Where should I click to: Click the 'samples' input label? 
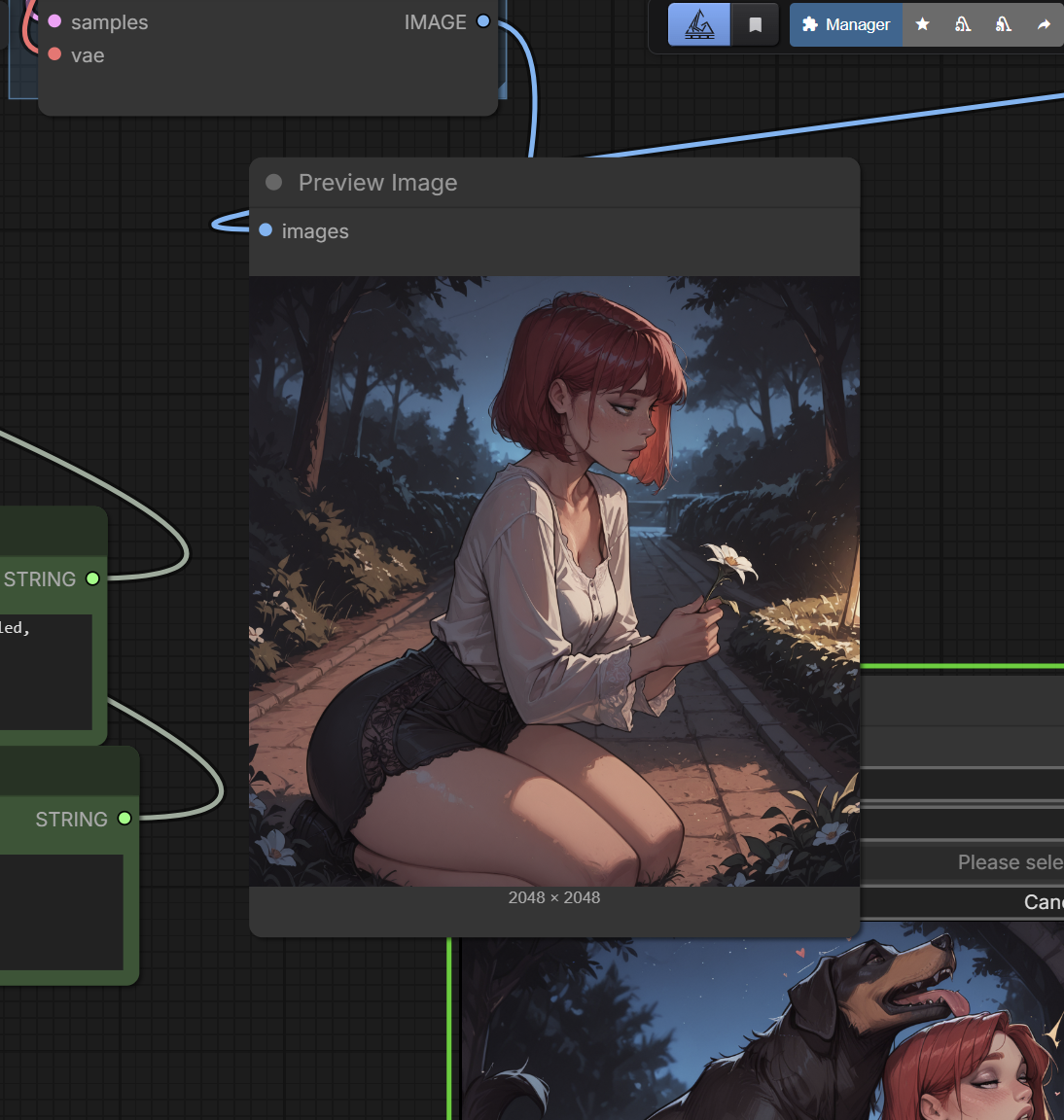click(x=109, y=22)
